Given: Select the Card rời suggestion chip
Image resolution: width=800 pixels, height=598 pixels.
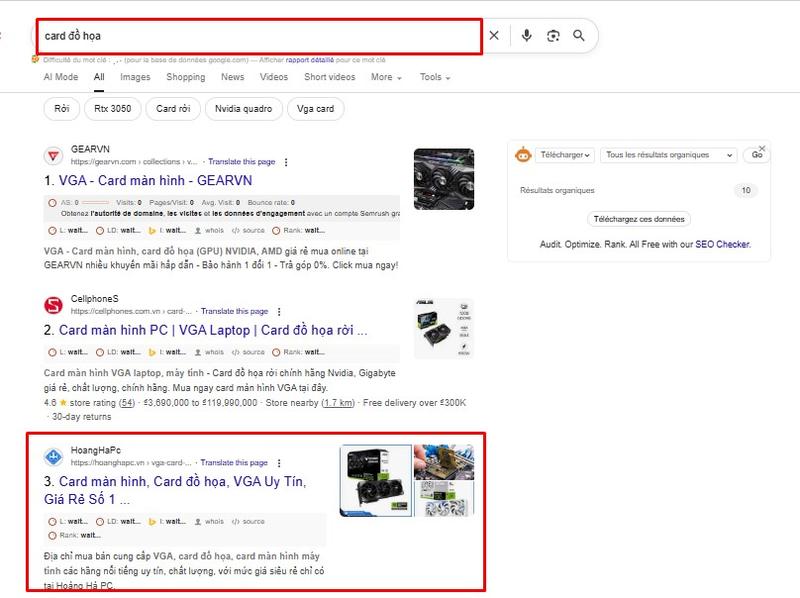Looking at the screenshot, I should (x=173, y=109).
